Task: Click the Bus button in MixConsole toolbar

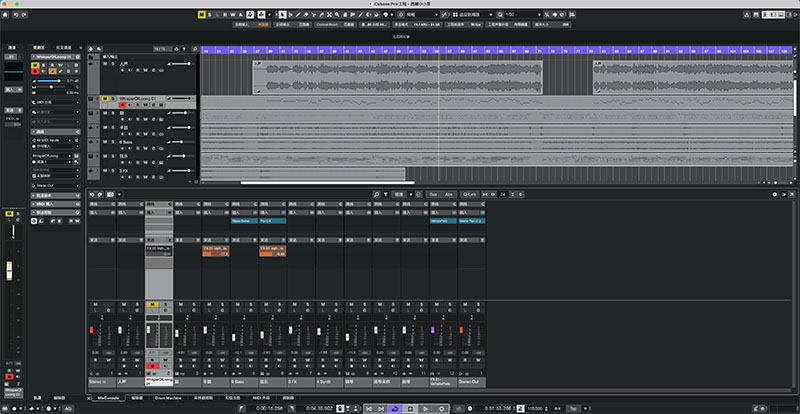Action: pyautogui.click(x=434, y=194)
